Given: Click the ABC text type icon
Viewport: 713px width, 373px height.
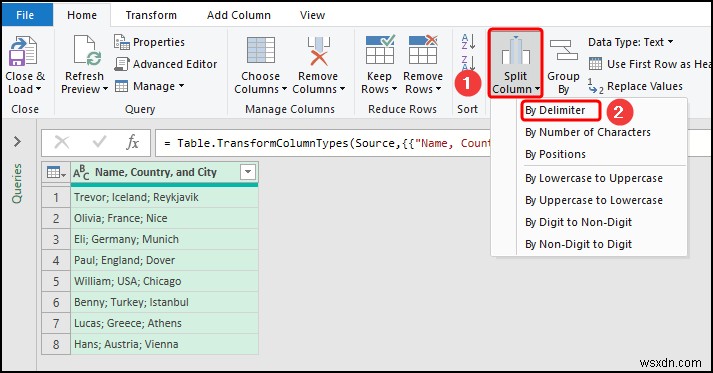Looking at the screenshot, I should click(x=81, y=172).
